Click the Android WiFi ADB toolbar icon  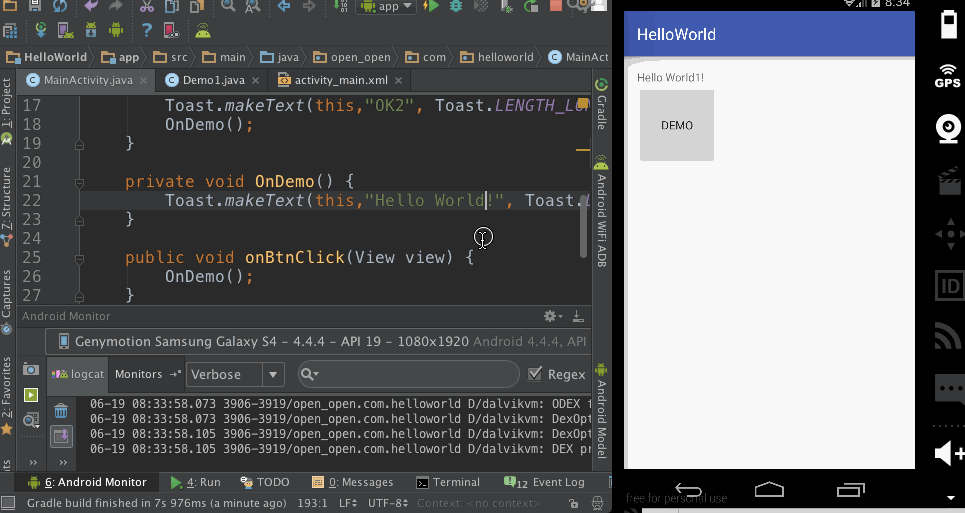[x=203, y=30]
